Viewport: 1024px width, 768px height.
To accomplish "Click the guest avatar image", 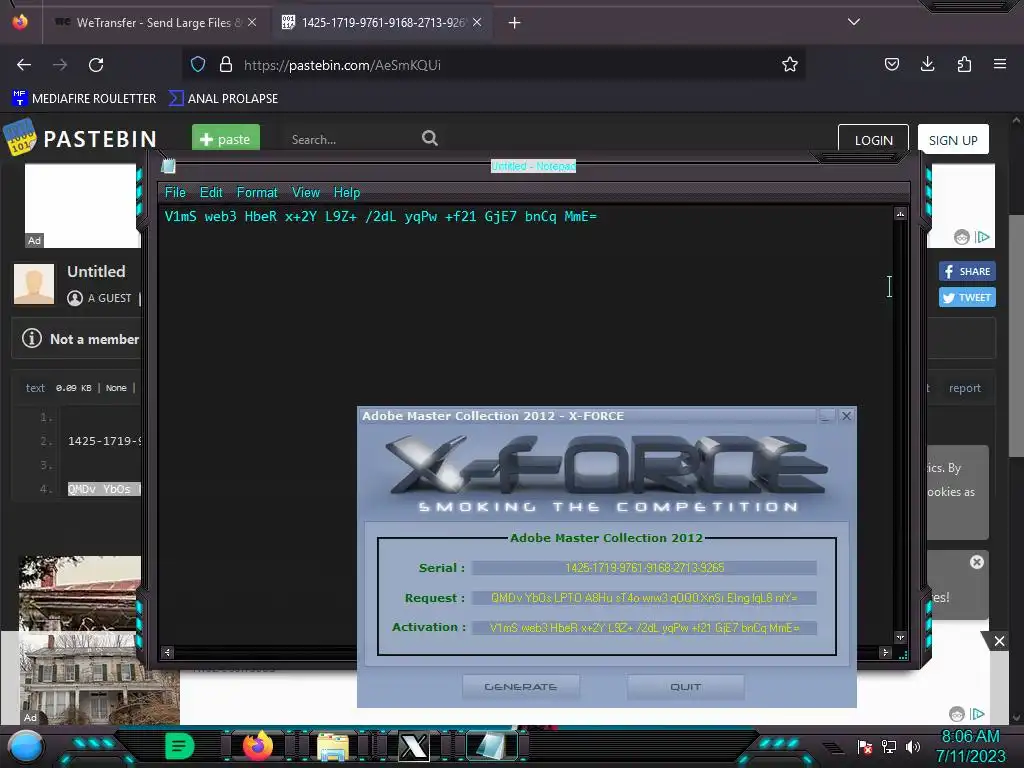I will click(34, 284).
